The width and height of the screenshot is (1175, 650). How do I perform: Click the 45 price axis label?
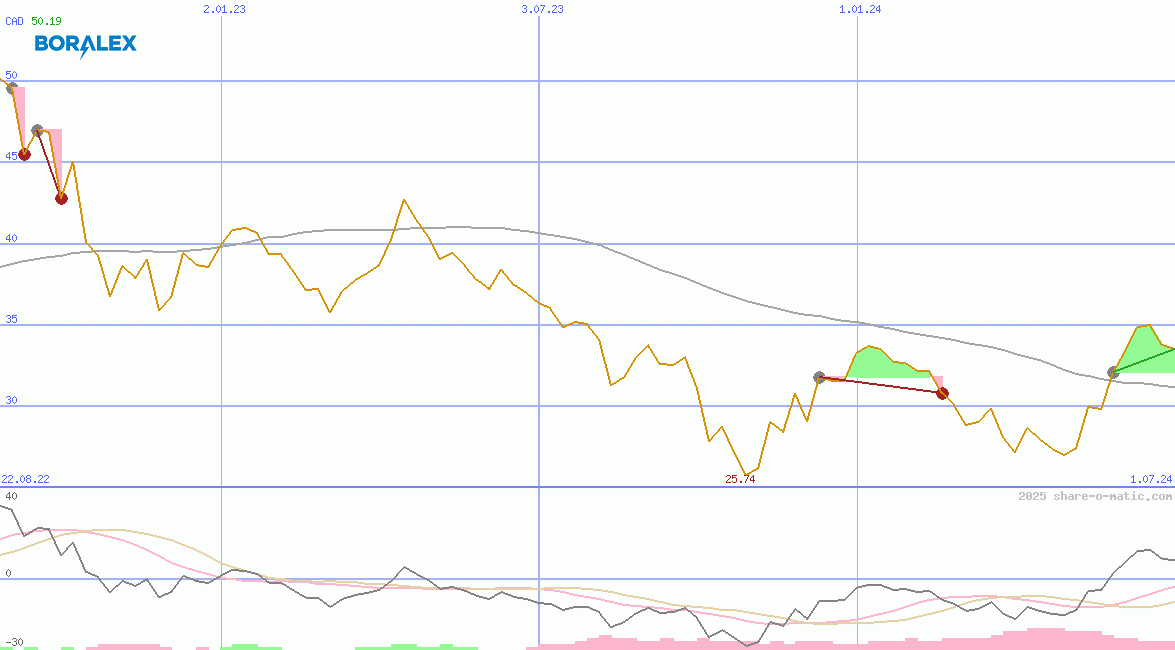pyautogui.click(x=11, y=157)
